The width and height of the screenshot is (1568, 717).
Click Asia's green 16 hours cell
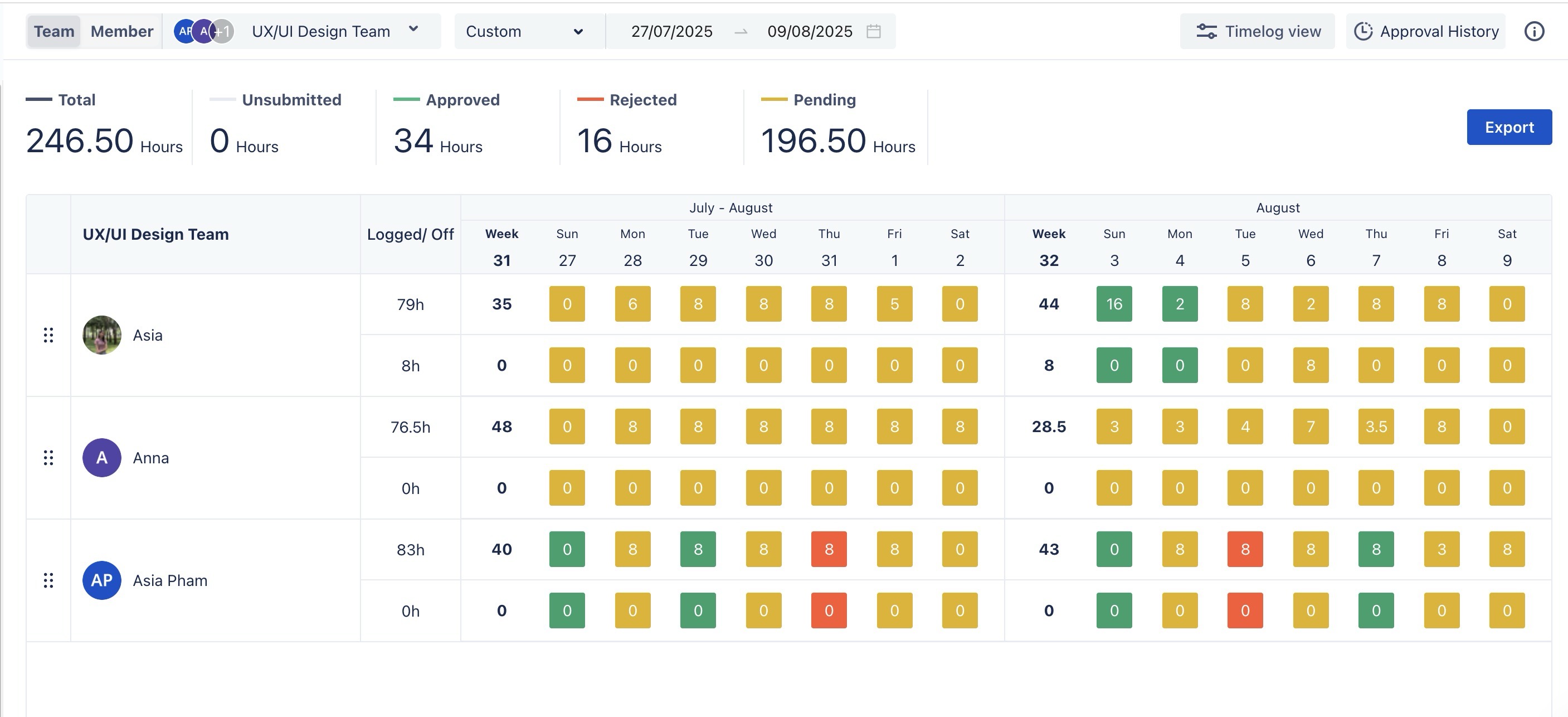coord(1114,303)
